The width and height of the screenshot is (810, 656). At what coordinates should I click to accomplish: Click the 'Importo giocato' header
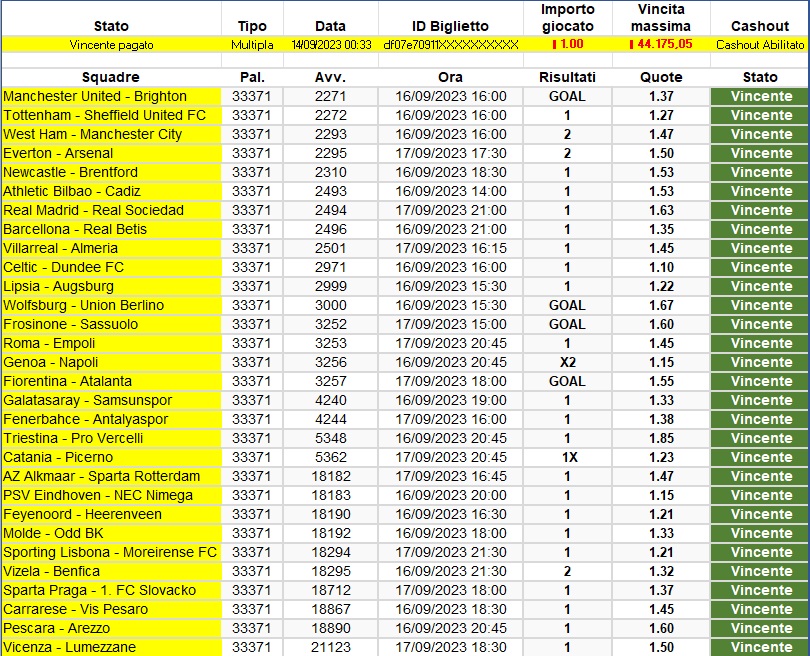[x=568, y=18]
